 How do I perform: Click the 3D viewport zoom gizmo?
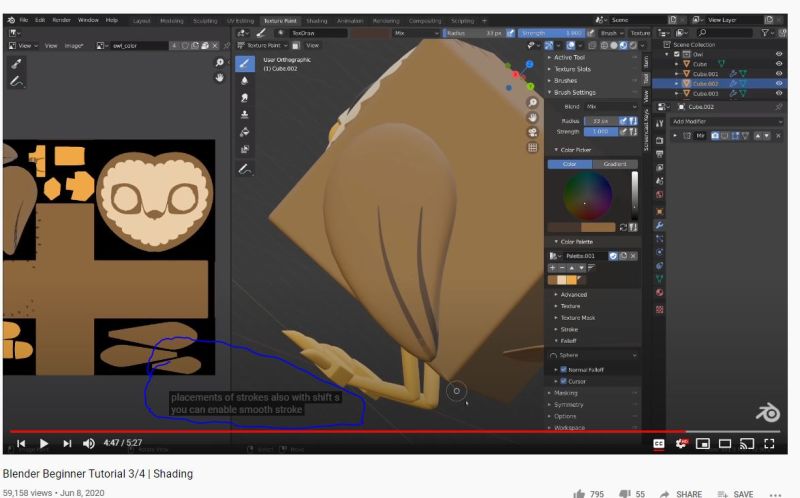click(x=532, y=103)
